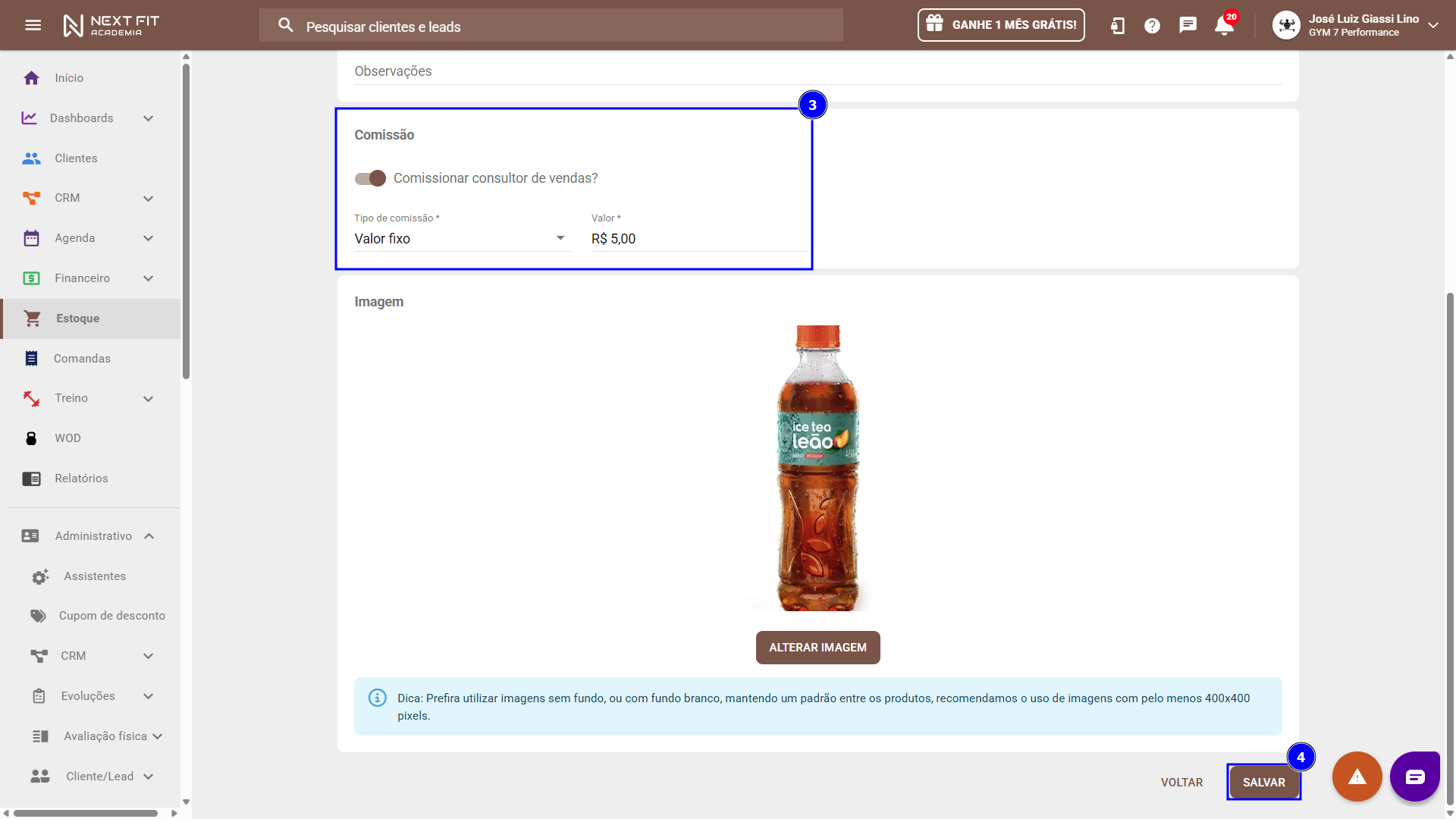This screenshot has width=1456, height=819.
Task: Go to Relatórios in sidebar
Action: [81, 479]
